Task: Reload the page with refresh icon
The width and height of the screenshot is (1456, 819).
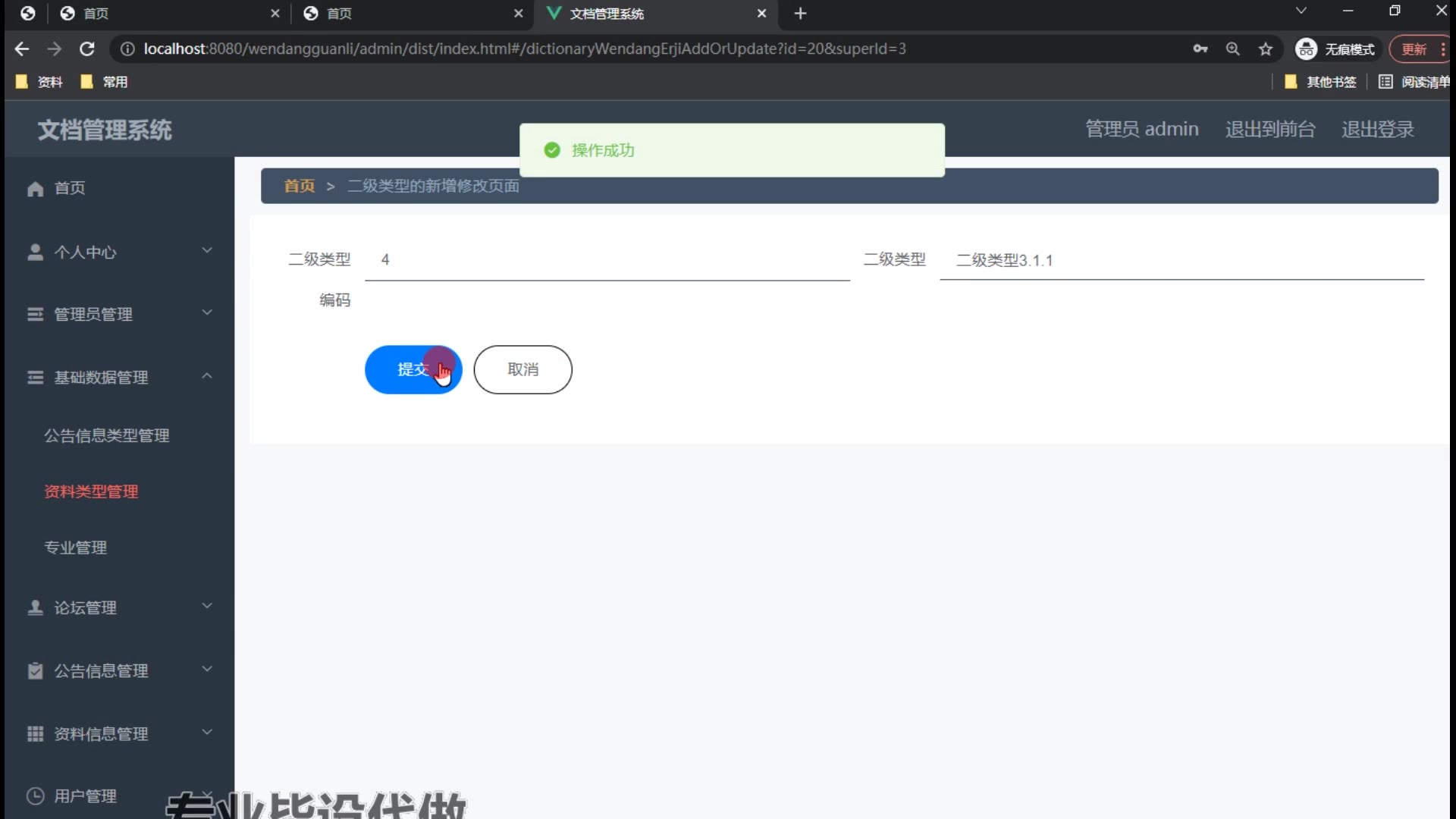Action: pos(87,49)
